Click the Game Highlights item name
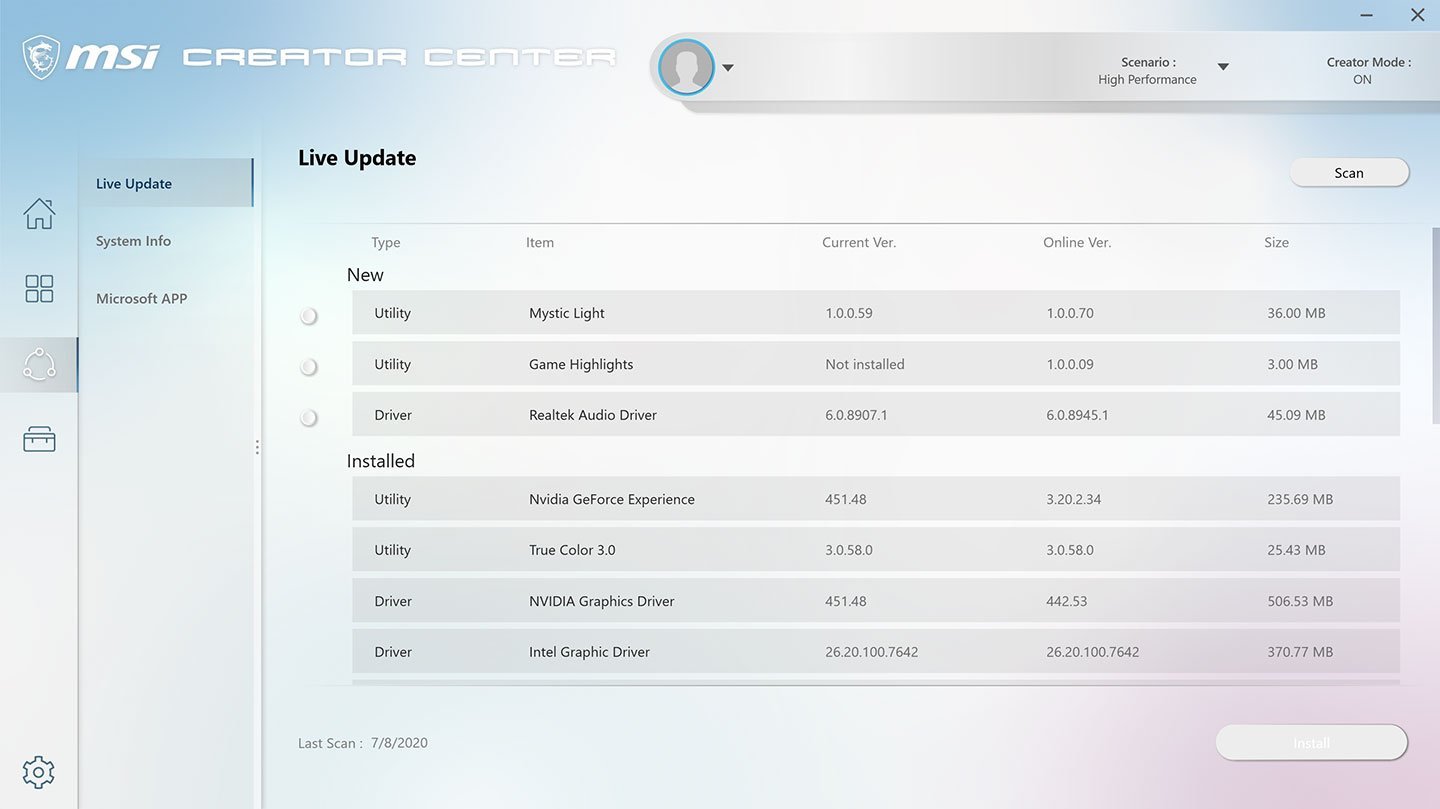1440x809 pixels. click(581, 364)
